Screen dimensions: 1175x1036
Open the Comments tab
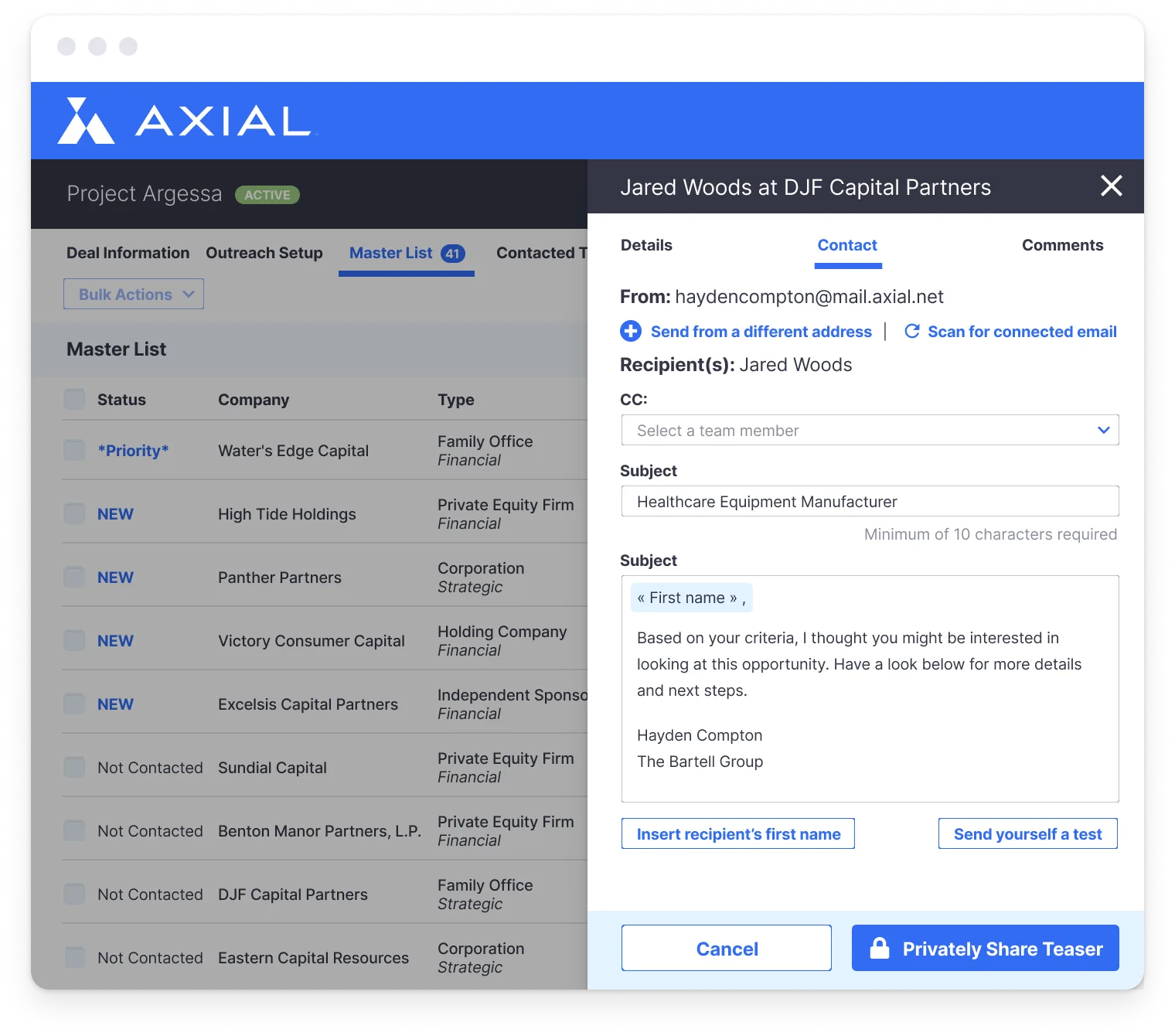click(x=1062, y=246)
